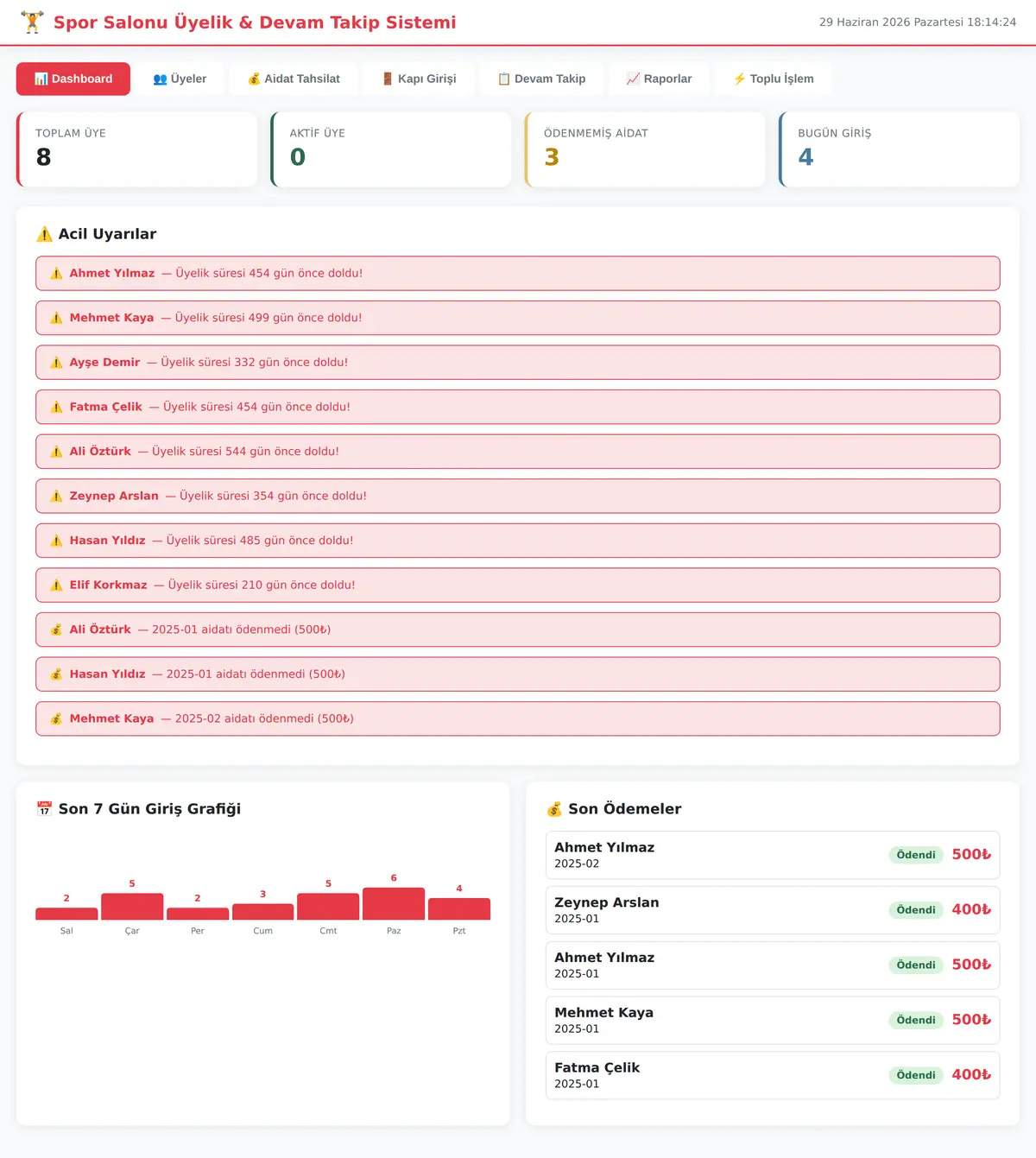Click Fatma Çelik's expired membership alert
This screenshot has height=1158, width=1036.
point(518,407)
